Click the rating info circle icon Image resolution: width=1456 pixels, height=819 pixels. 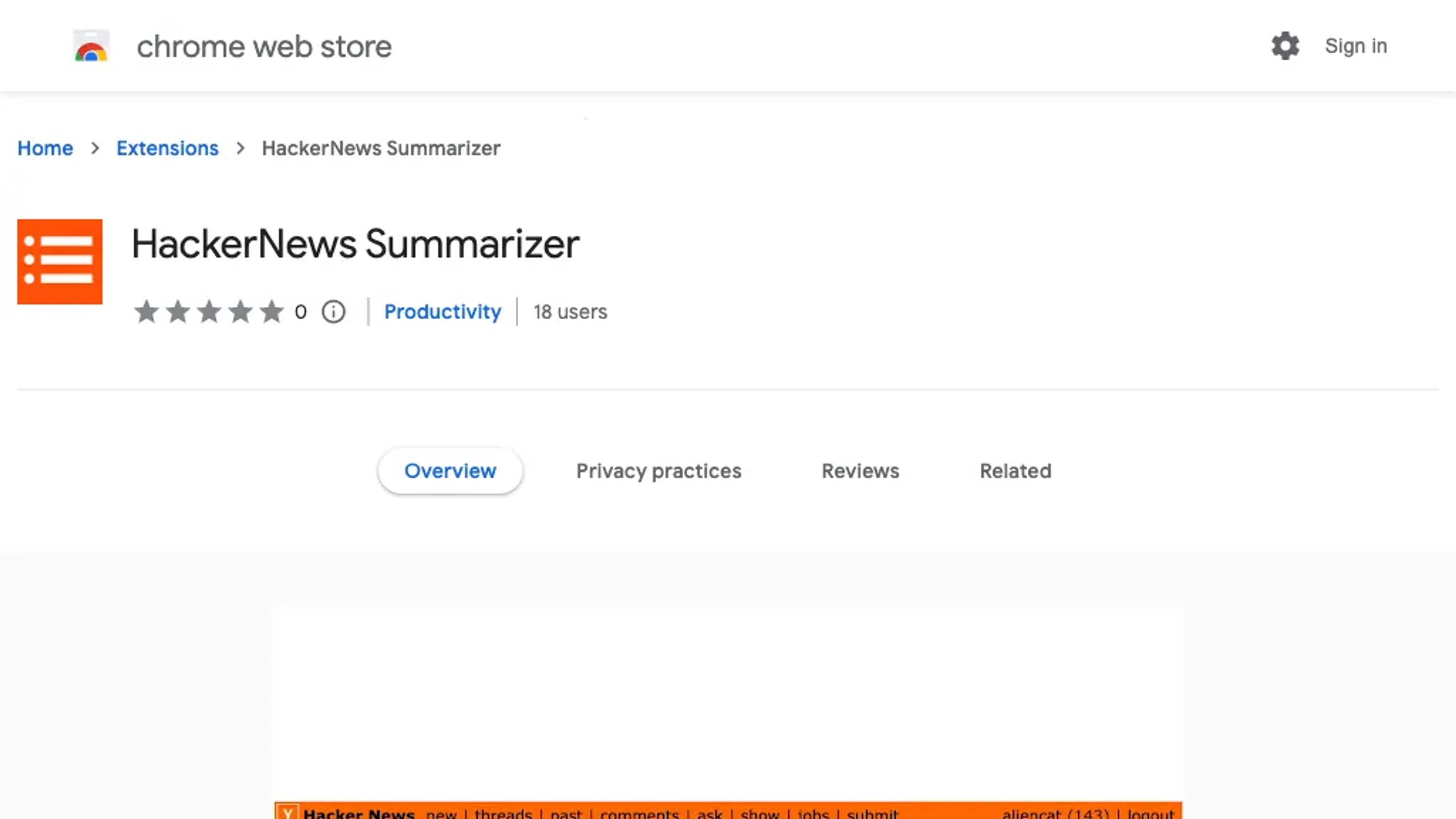point(334,311)
